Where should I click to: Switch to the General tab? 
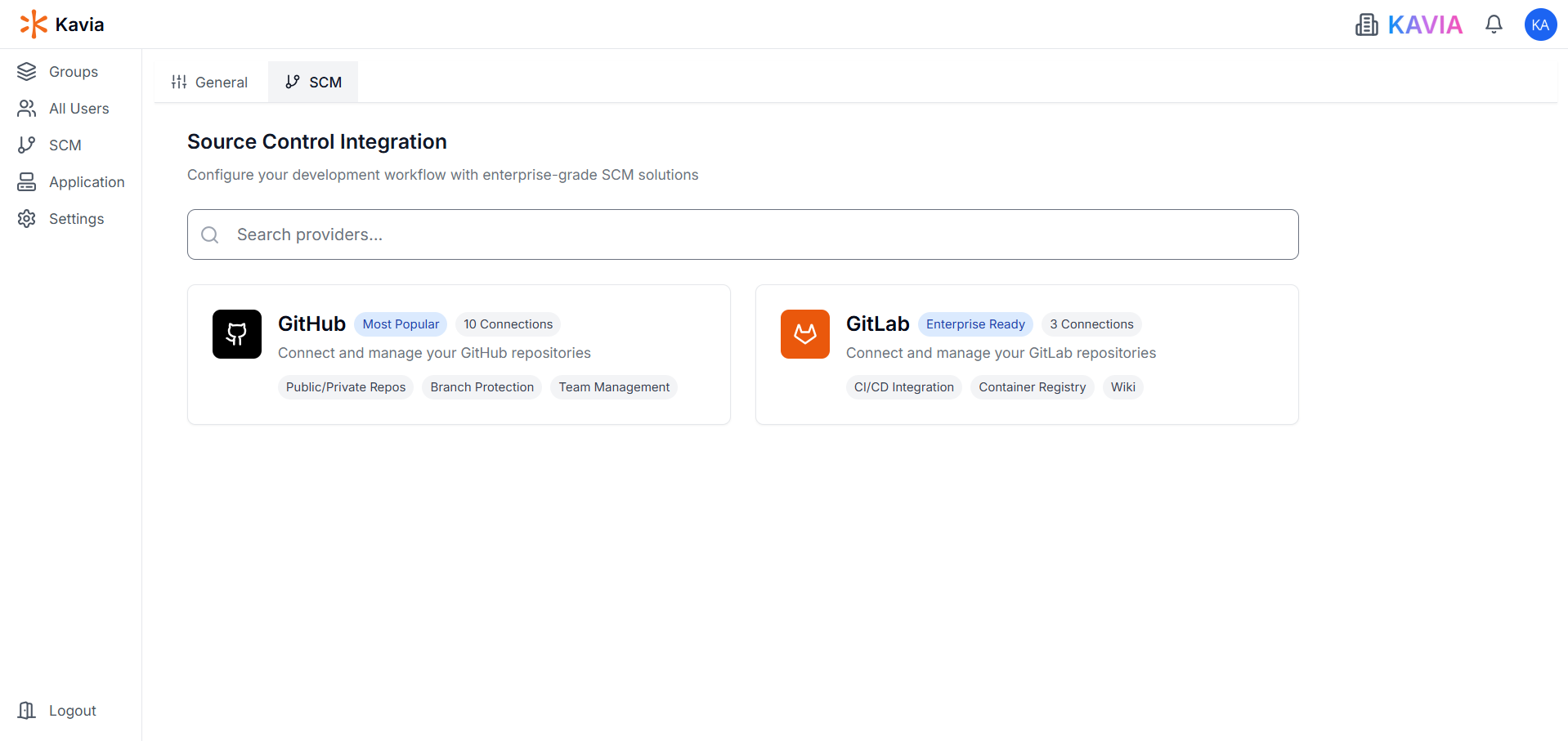click(209, 83)
